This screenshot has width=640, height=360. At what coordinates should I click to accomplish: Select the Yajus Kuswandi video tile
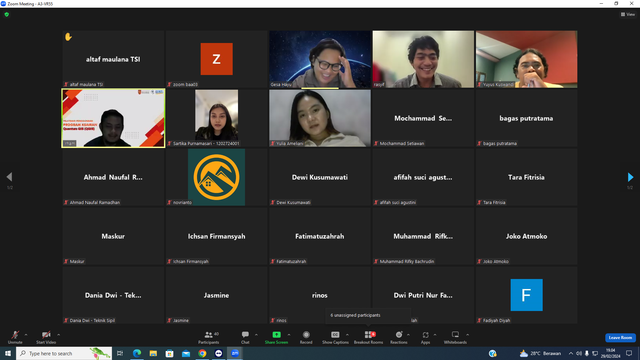(527, 59)
